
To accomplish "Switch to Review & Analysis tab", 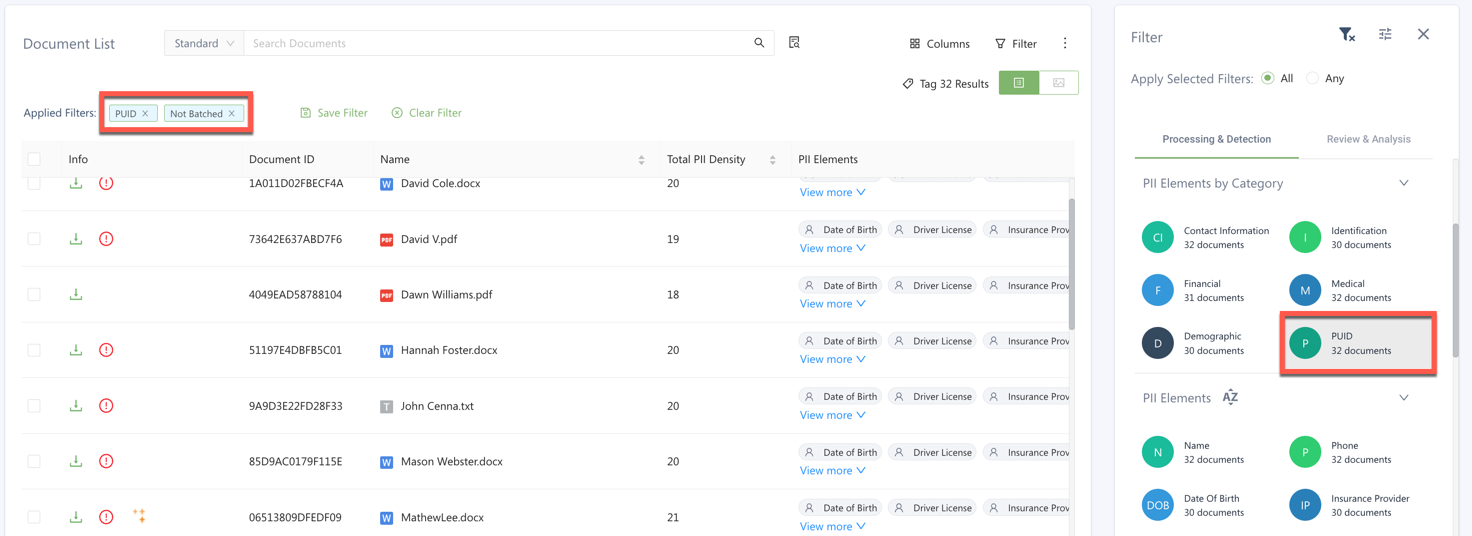I will (x=1368, y=139).
